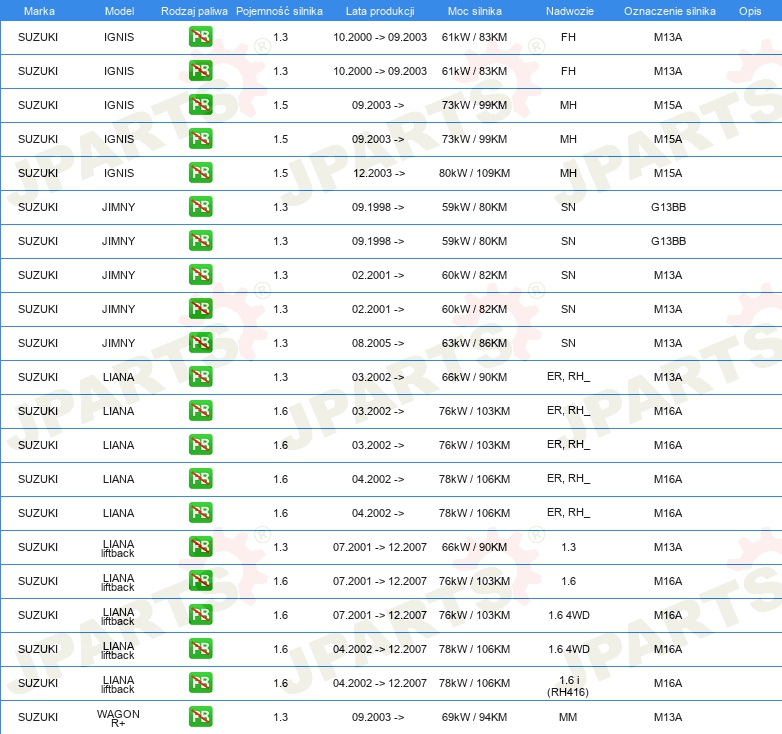The width and height of the screenshot is (782, 734).
Task: Click the fuel icon in the liftback 76kW 1.6 4WD row
Action: (x=200, y=614)
